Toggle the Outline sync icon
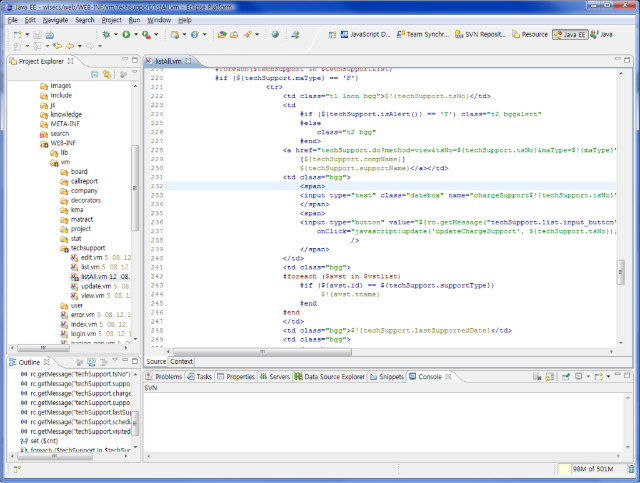Image resolution: width=640 pixels, height=483 pixels. pyautogui.click(x=91, y=362)
